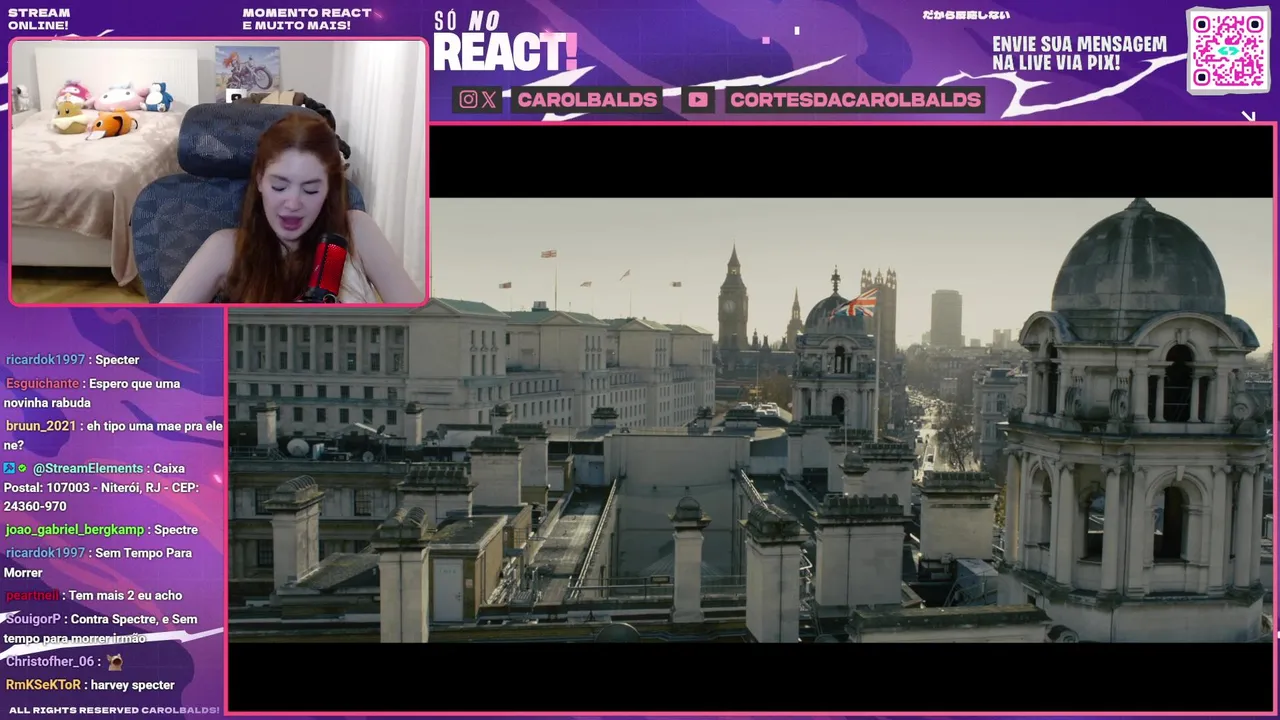The width and height of the screenshot is (1280, 720).
Task: Click the London skyline video frame
Action: 750,420
